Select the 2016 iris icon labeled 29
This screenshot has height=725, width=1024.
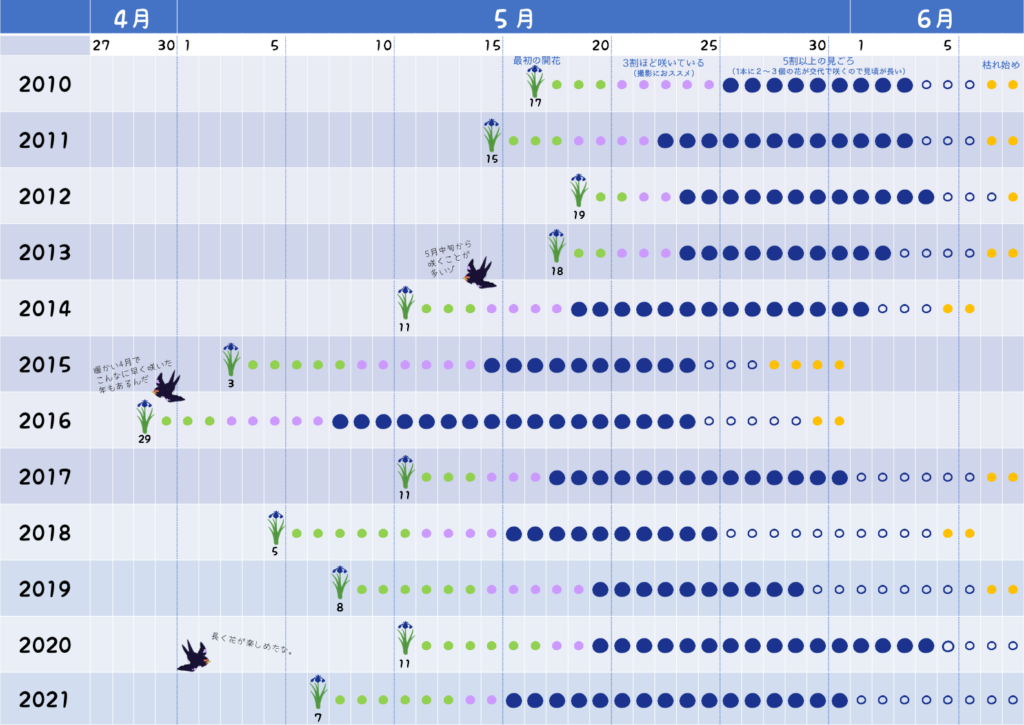click(146, 415)
